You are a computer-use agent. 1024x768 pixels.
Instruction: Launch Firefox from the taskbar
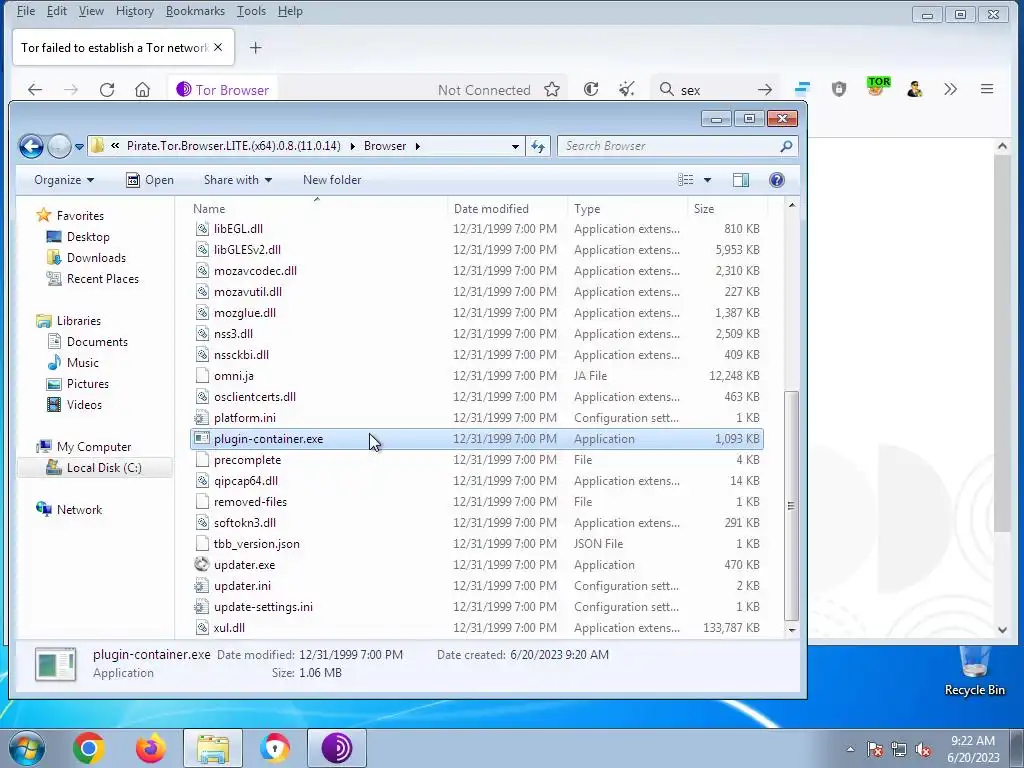150,748
